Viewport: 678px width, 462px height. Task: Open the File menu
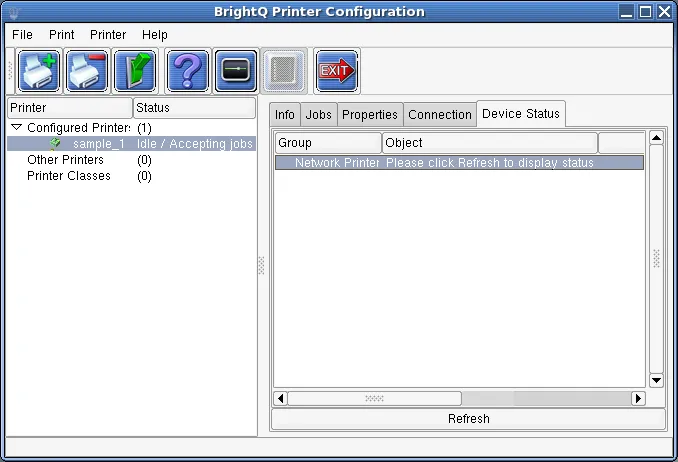pyautogui.click(x=22, y=35)
